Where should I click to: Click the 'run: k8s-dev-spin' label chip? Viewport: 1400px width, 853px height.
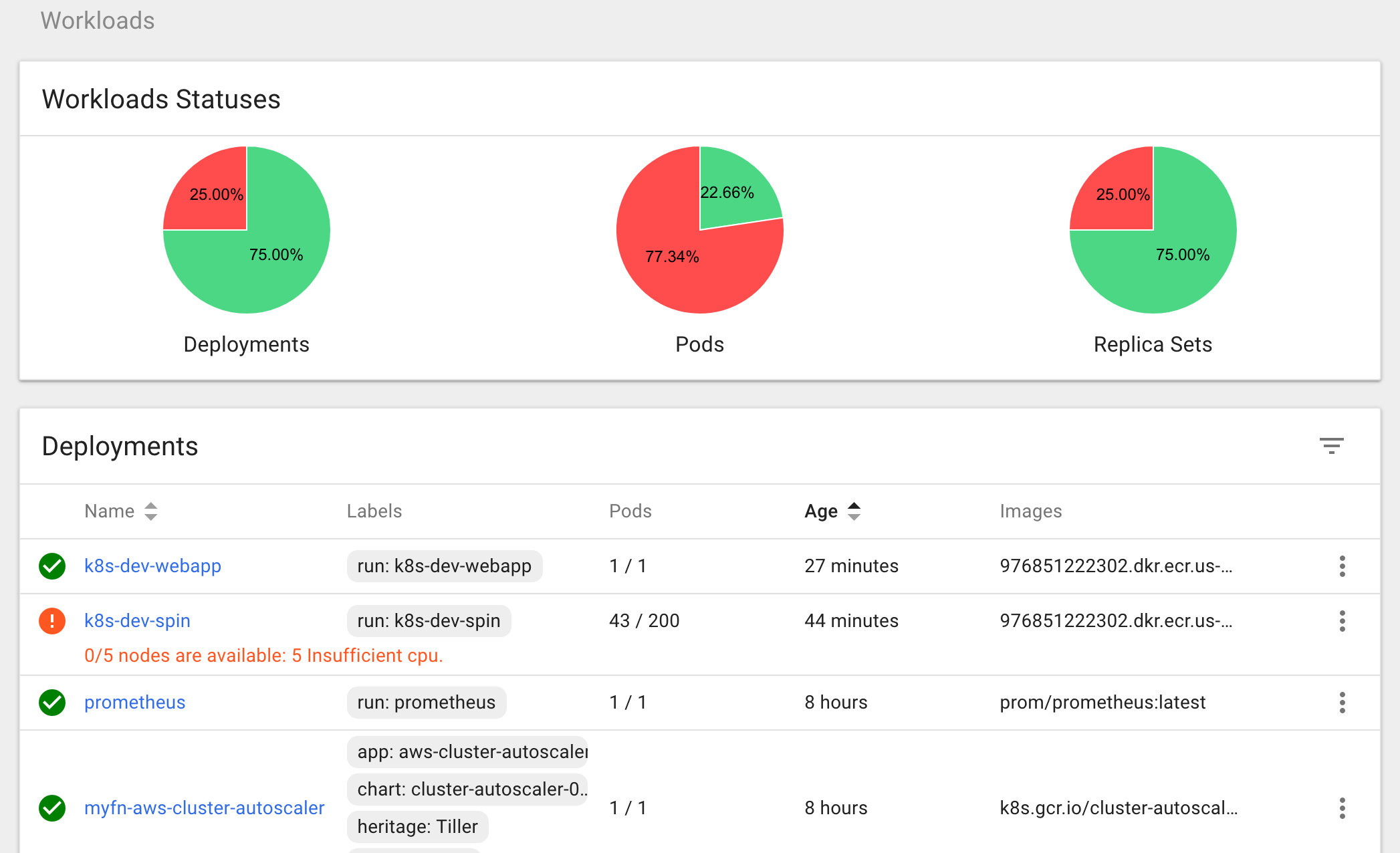point(429,621)
